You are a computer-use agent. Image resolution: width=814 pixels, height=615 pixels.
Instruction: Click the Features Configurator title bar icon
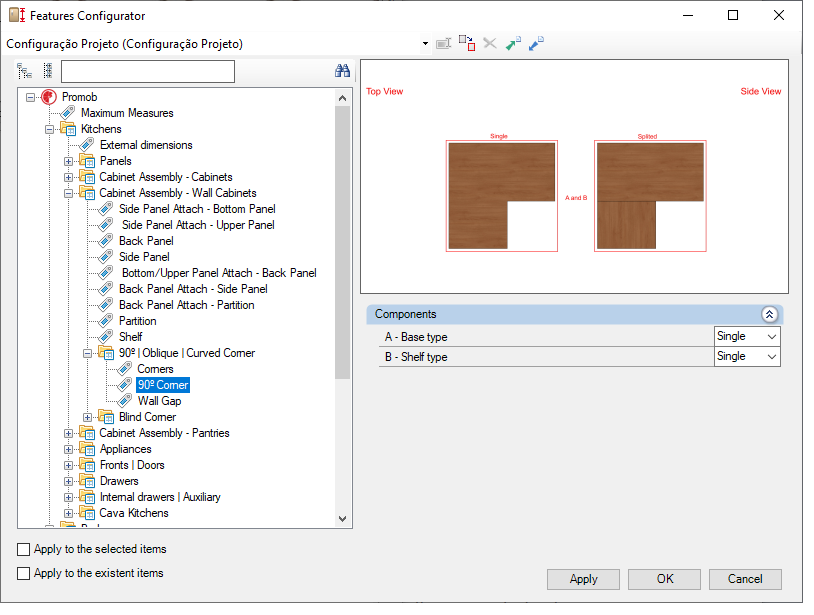tap(17, 15)
